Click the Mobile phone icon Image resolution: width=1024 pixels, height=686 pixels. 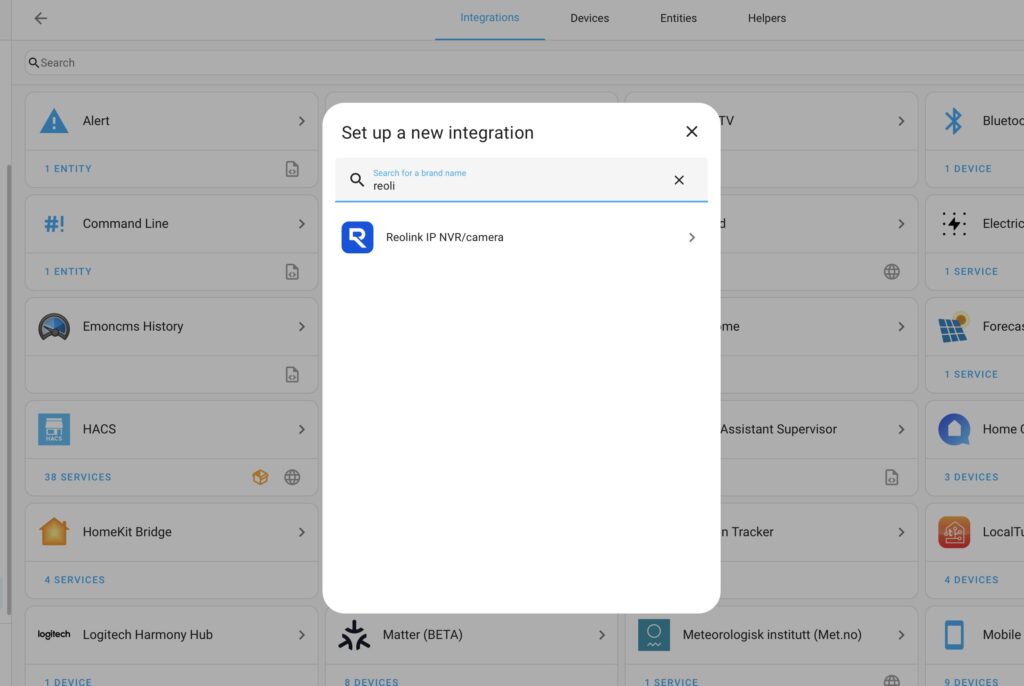[x=954, y=635]
